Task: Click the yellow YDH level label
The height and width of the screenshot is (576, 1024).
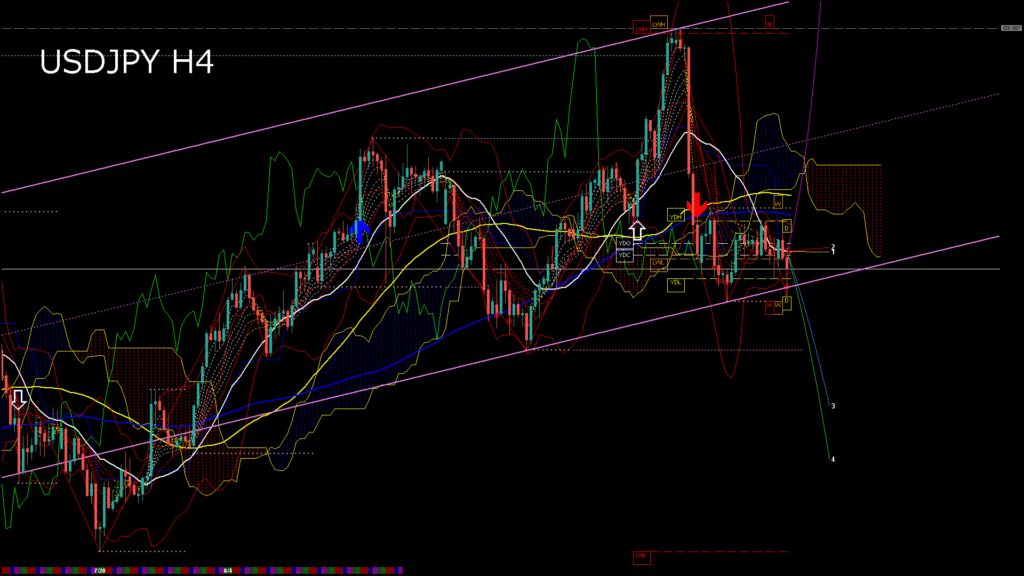Action: pyautogui.click(x=675, y=216)
